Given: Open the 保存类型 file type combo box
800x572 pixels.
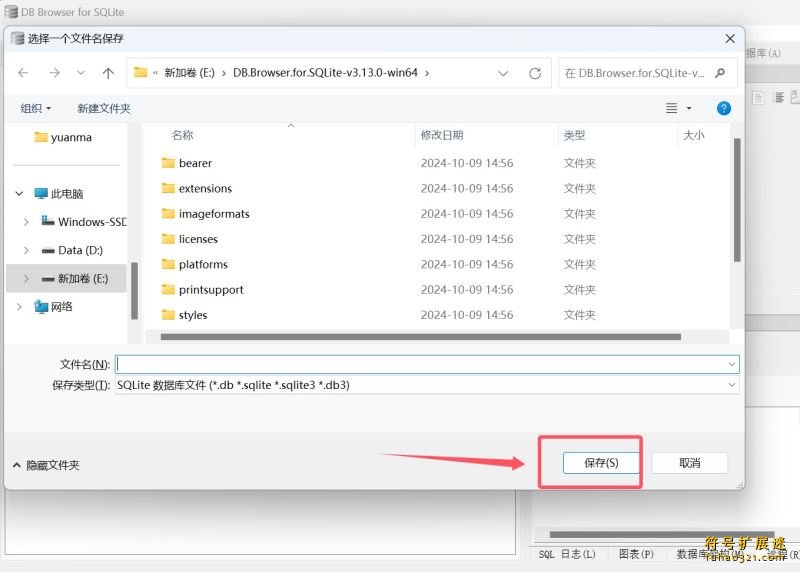Looking at the screenshot, I should click(x=427, y=385).
